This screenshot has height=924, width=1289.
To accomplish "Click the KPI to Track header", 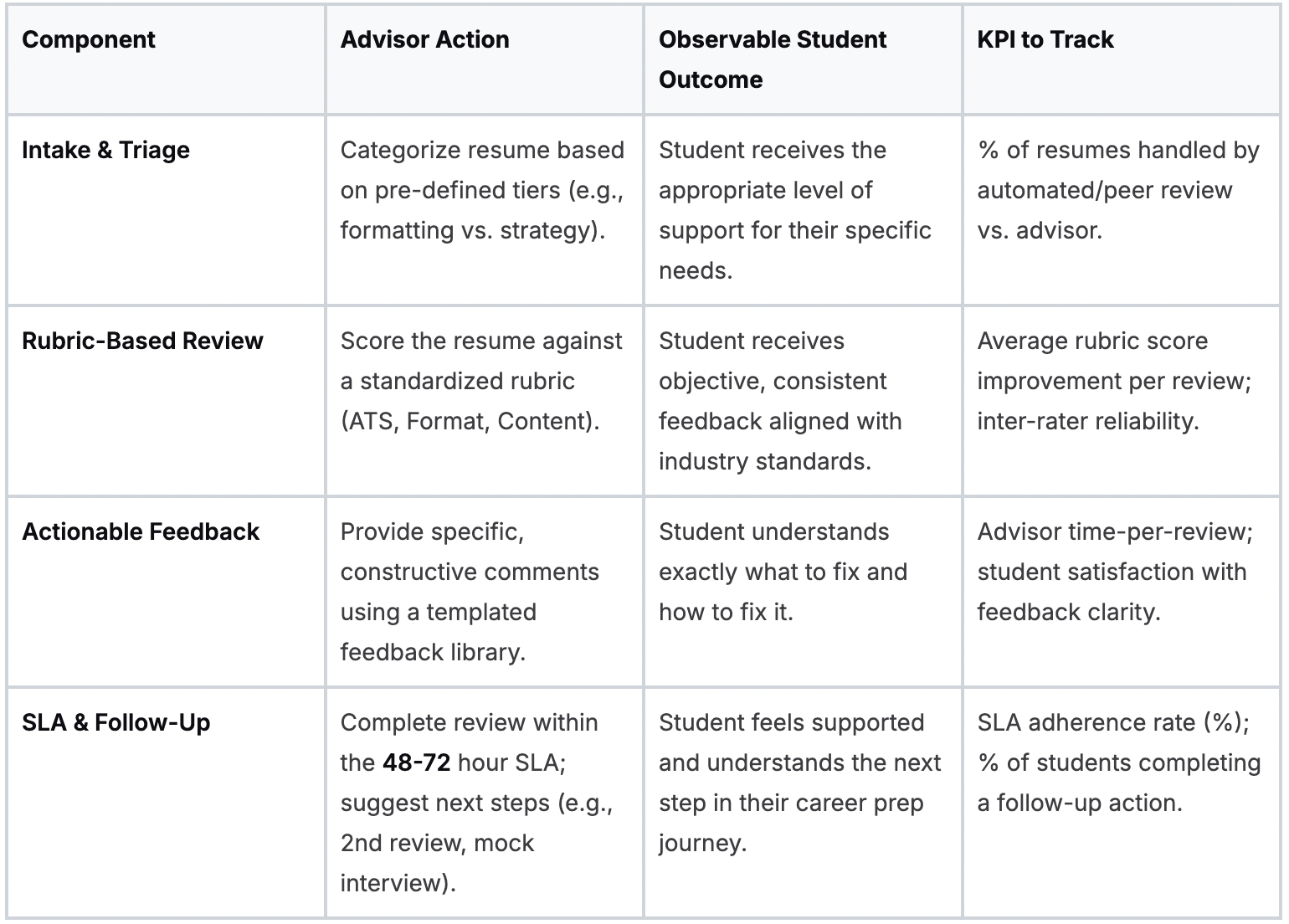I will click(1045, 39).
